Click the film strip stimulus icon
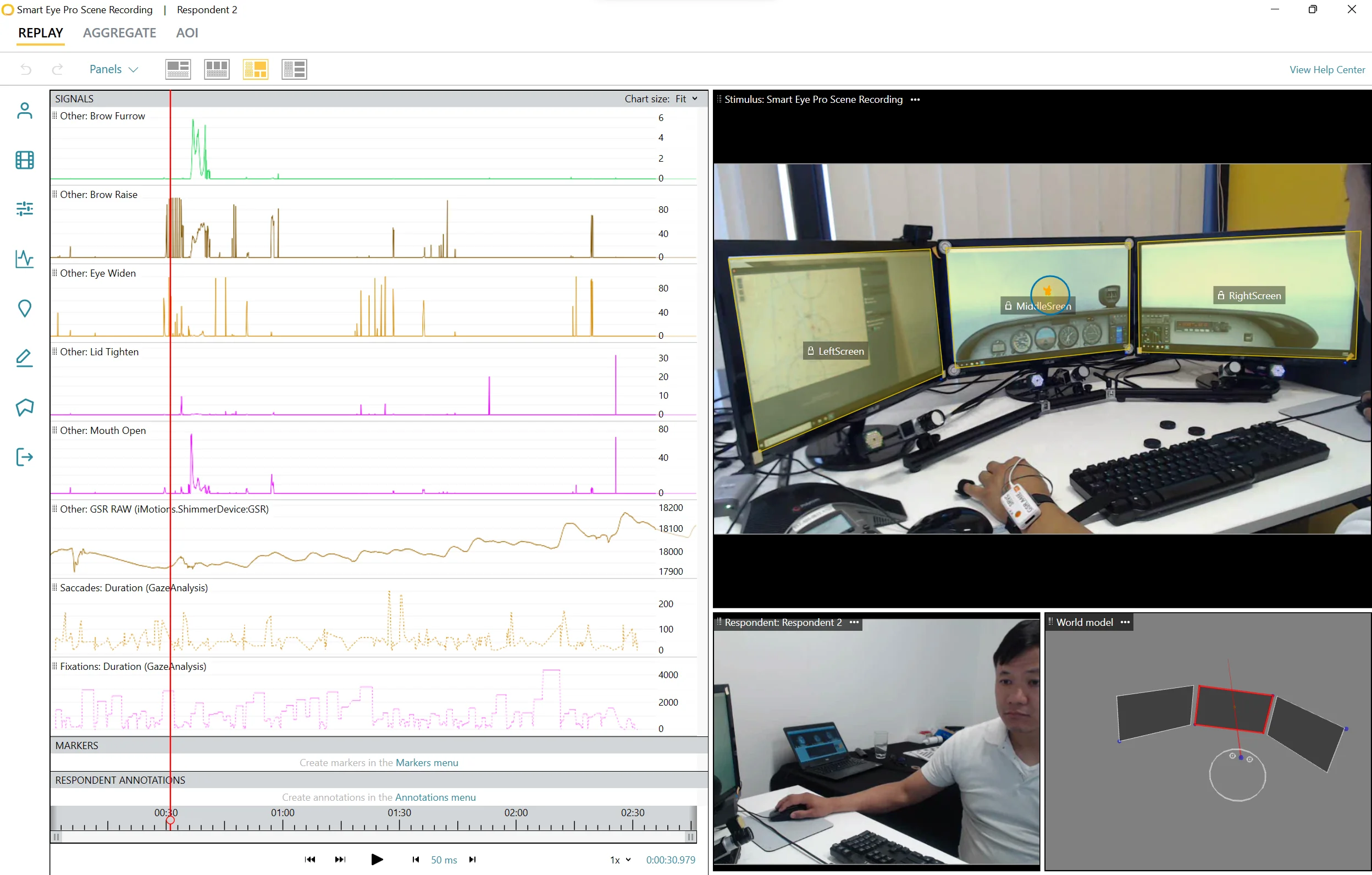The width and height of the screenshot is (1372, 875). coord(25,160)
